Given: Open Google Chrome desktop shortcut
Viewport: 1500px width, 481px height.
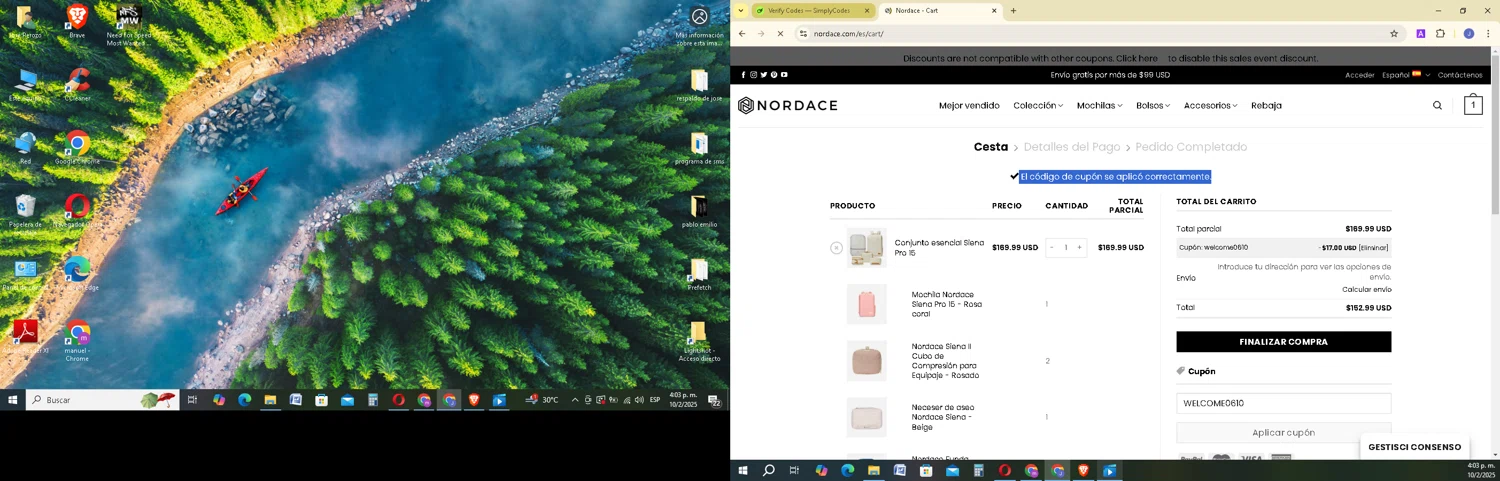Looking at the screenshot, I should coord(77,147).
